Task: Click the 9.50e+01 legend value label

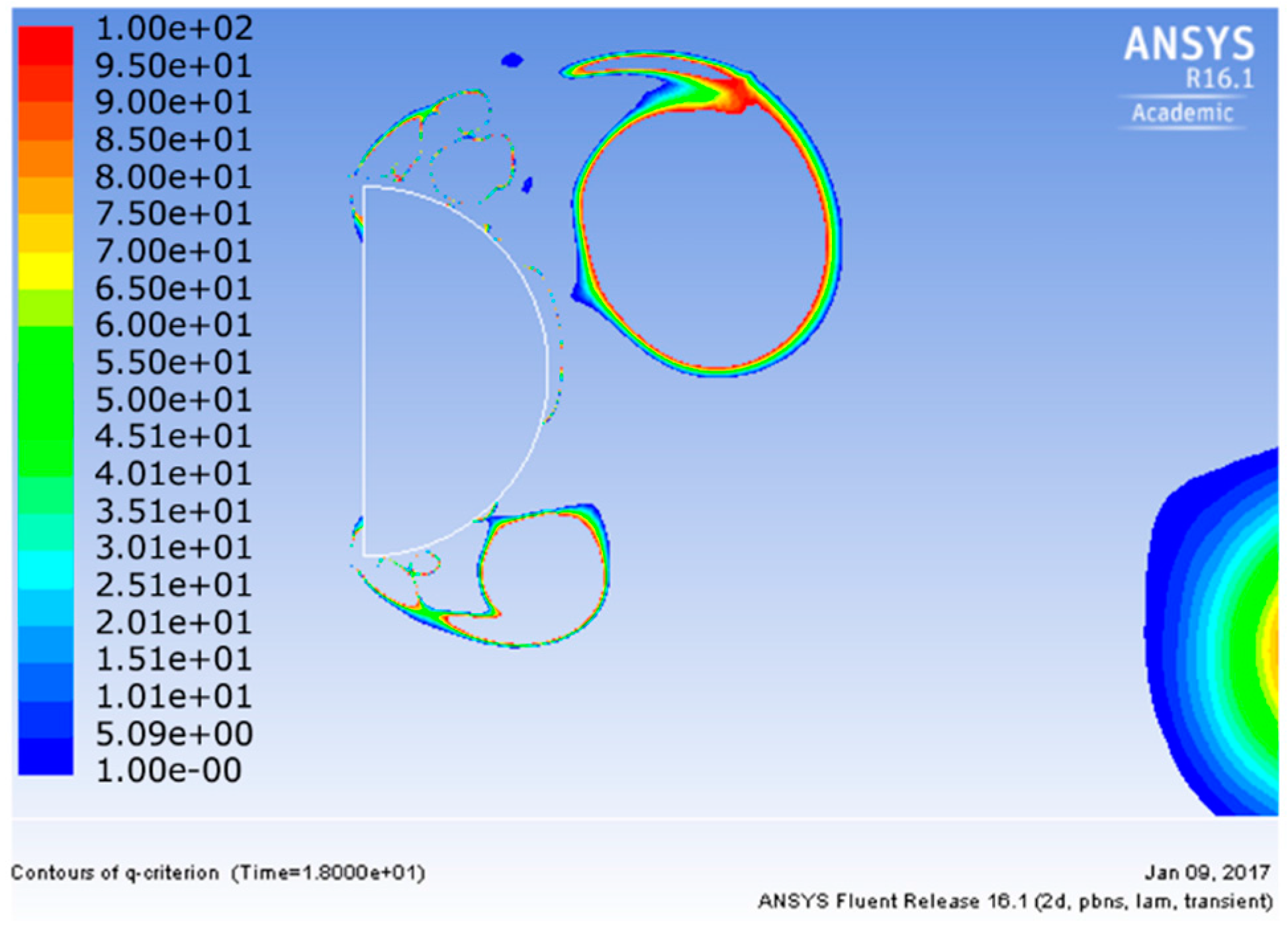Action: 173,66
